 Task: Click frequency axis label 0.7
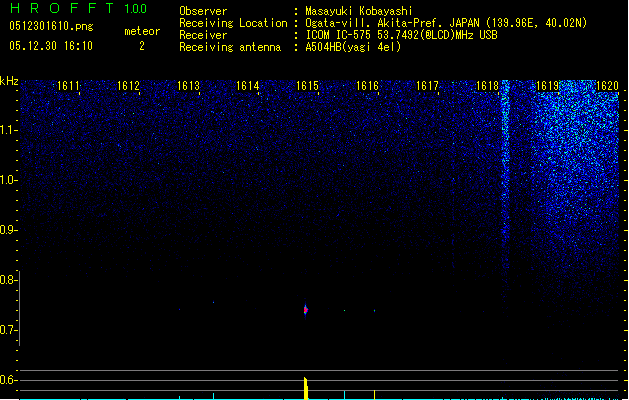[8, 330]
